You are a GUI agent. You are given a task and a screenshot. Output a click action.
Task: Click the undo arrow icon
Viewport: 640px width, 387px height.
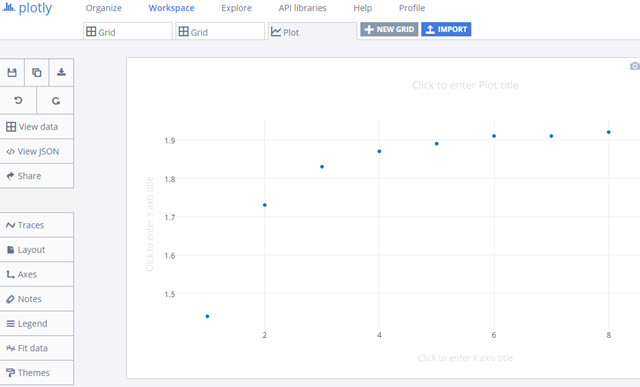(x=18, y=100)
